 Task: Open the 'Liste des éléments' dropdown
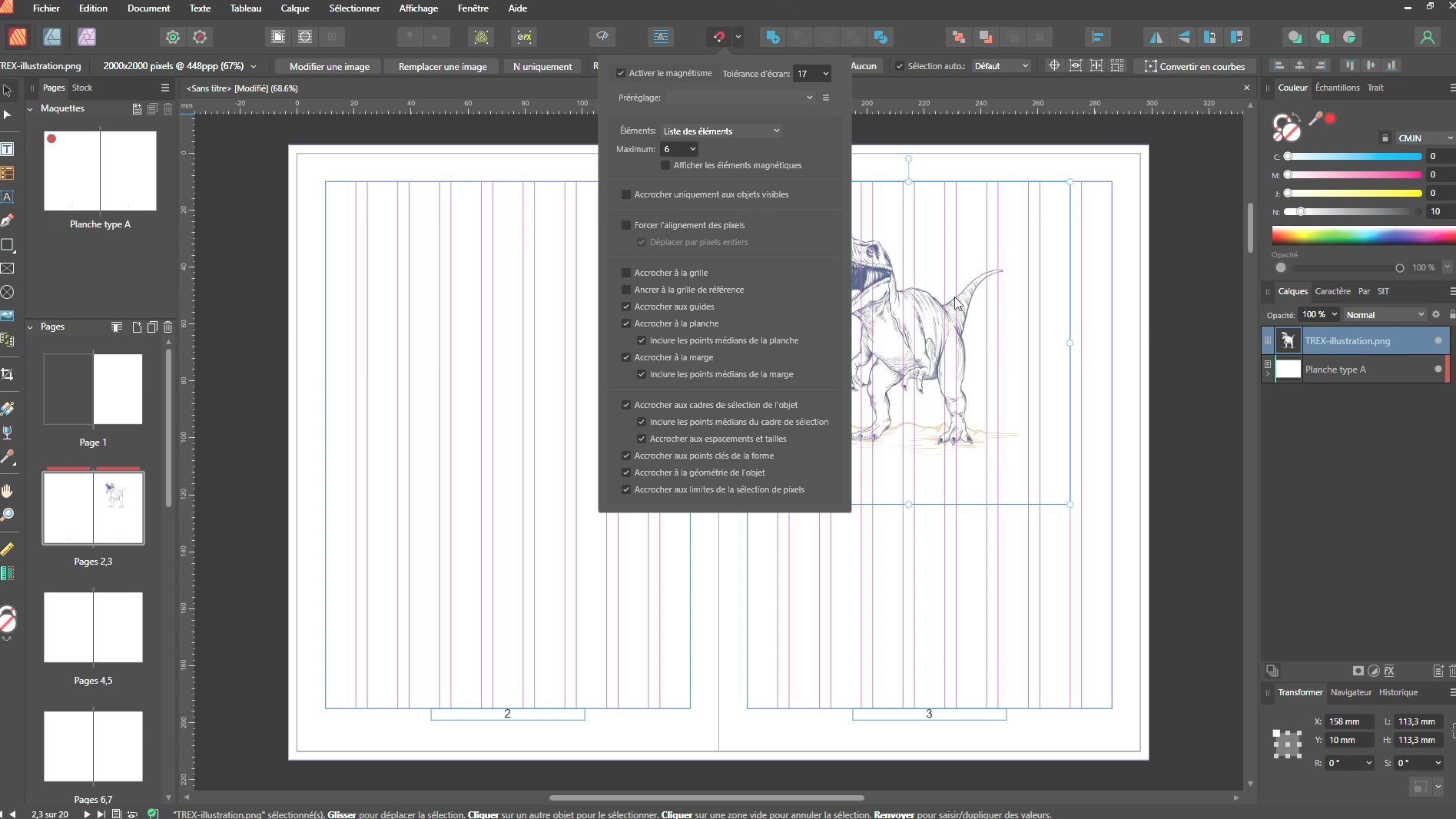pyautogui.click(x=721, y=131)
